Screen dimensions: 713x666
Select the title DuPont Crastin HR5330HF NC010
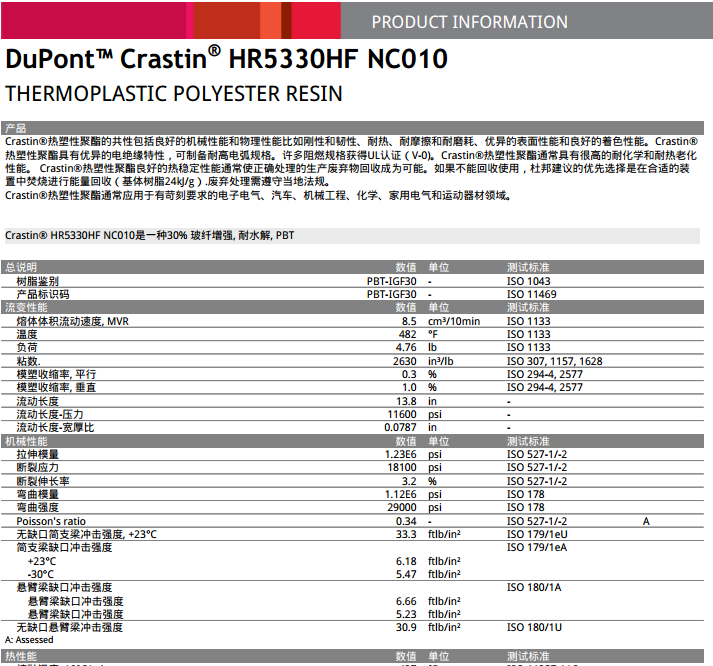[226, 59]
